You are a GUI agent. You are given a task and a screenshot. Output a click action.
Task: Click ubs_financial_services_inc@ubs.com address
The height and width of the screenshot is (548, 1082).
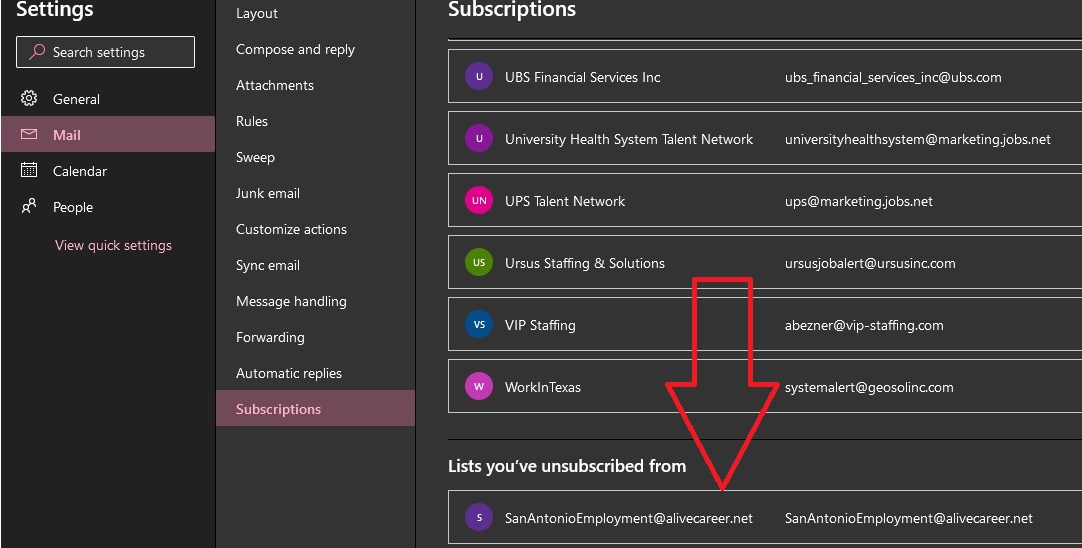(x=893, y=77)
